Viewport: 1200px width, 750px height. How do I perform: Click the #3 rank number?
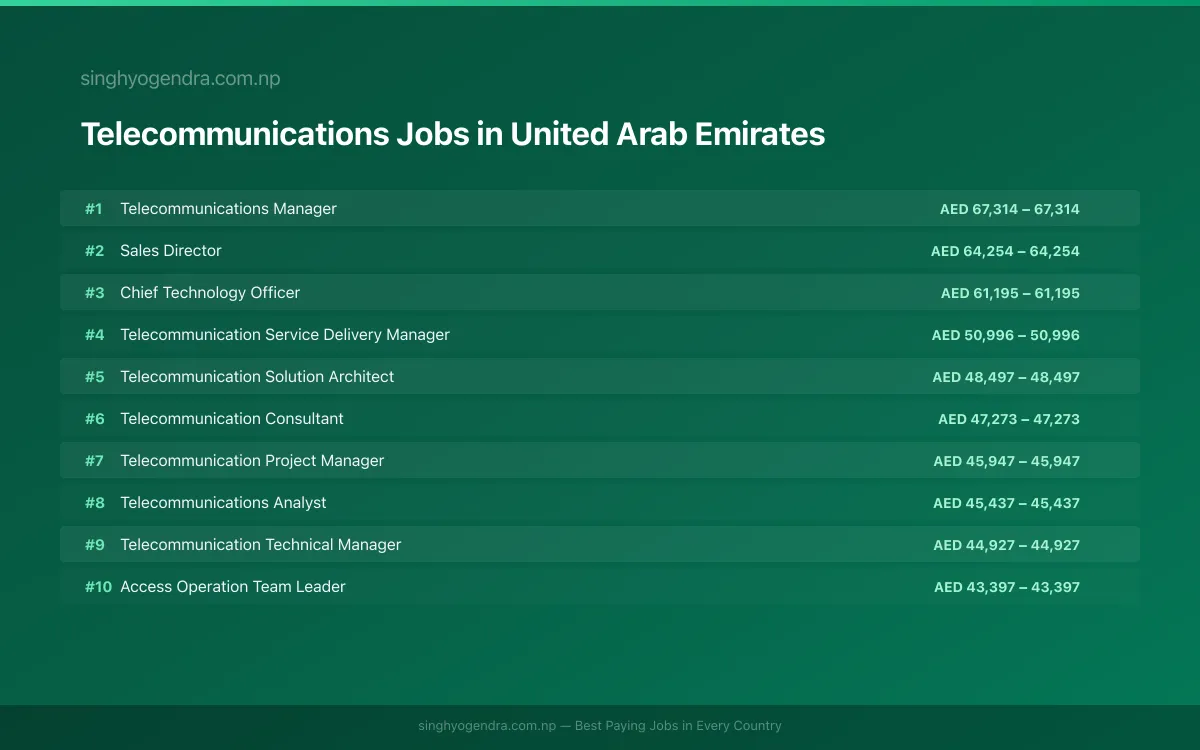click(x=95, y=293)
